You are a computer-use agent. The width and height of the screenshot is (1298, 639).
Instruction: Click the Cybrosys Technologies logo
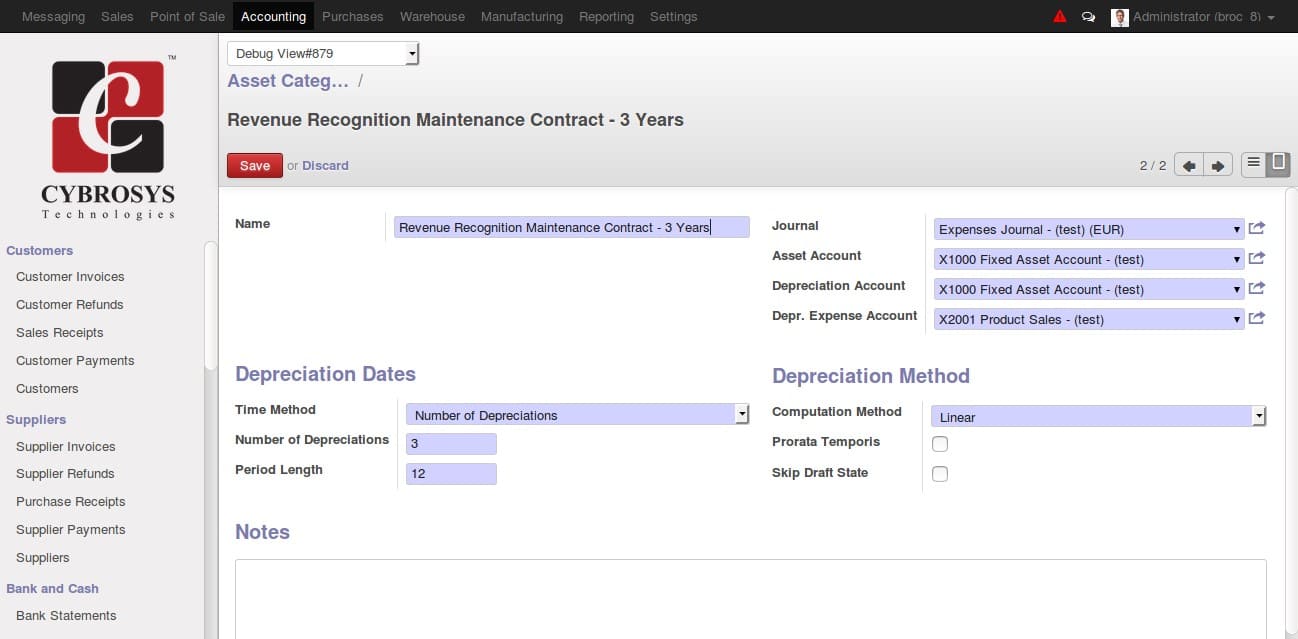pyautogui.click(x=108, y=137)
